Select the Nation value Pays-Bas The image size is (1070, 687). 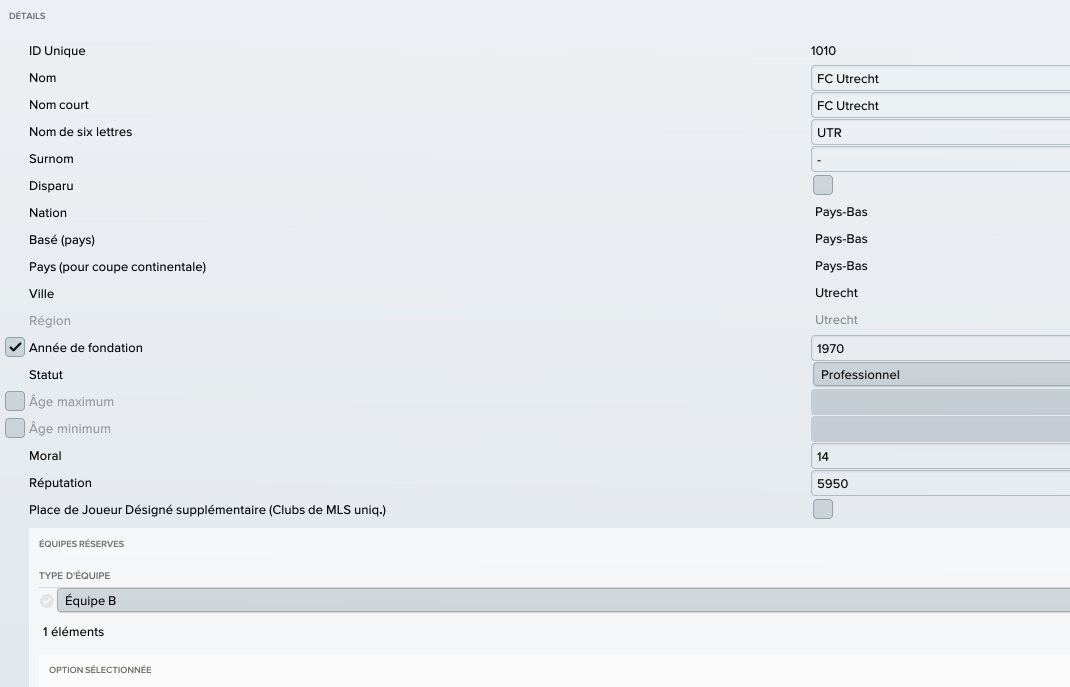click(x=841, y=212)
